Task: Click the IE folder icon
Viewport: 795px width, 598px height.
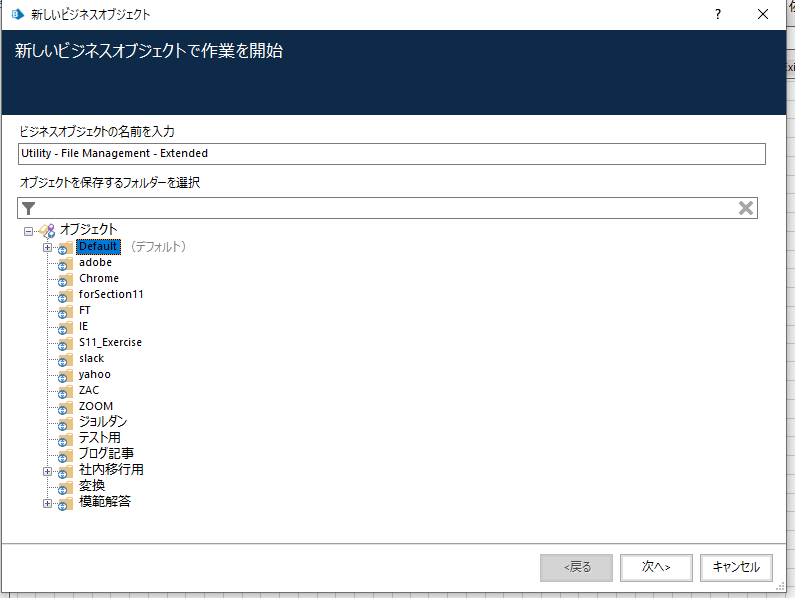Action: click(65, 328)
